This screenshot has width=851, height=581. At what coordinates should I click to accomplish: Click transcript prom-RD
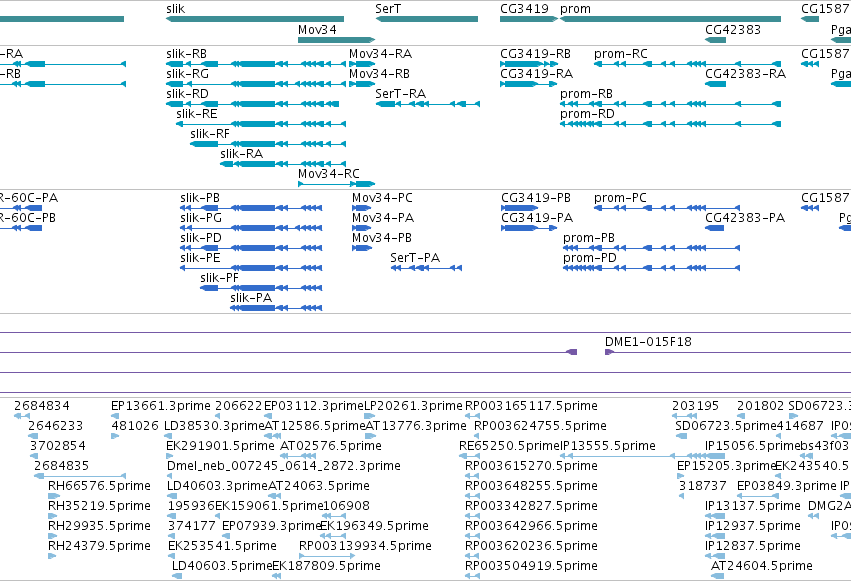[x=587, y=114]
